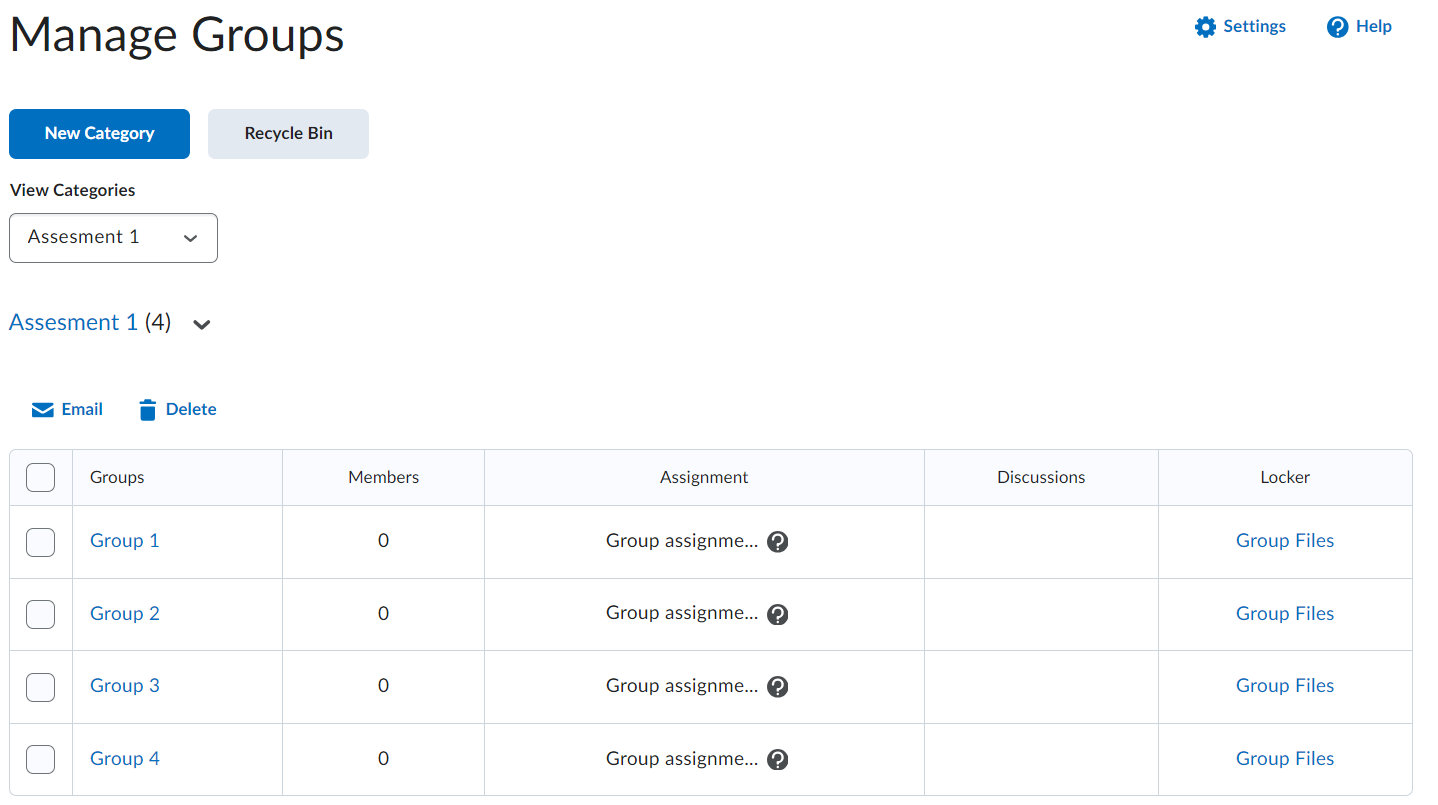This screenshot has width=1438, height=805.
Task: Click the Email envelope icon
Action: click(42, 410)
